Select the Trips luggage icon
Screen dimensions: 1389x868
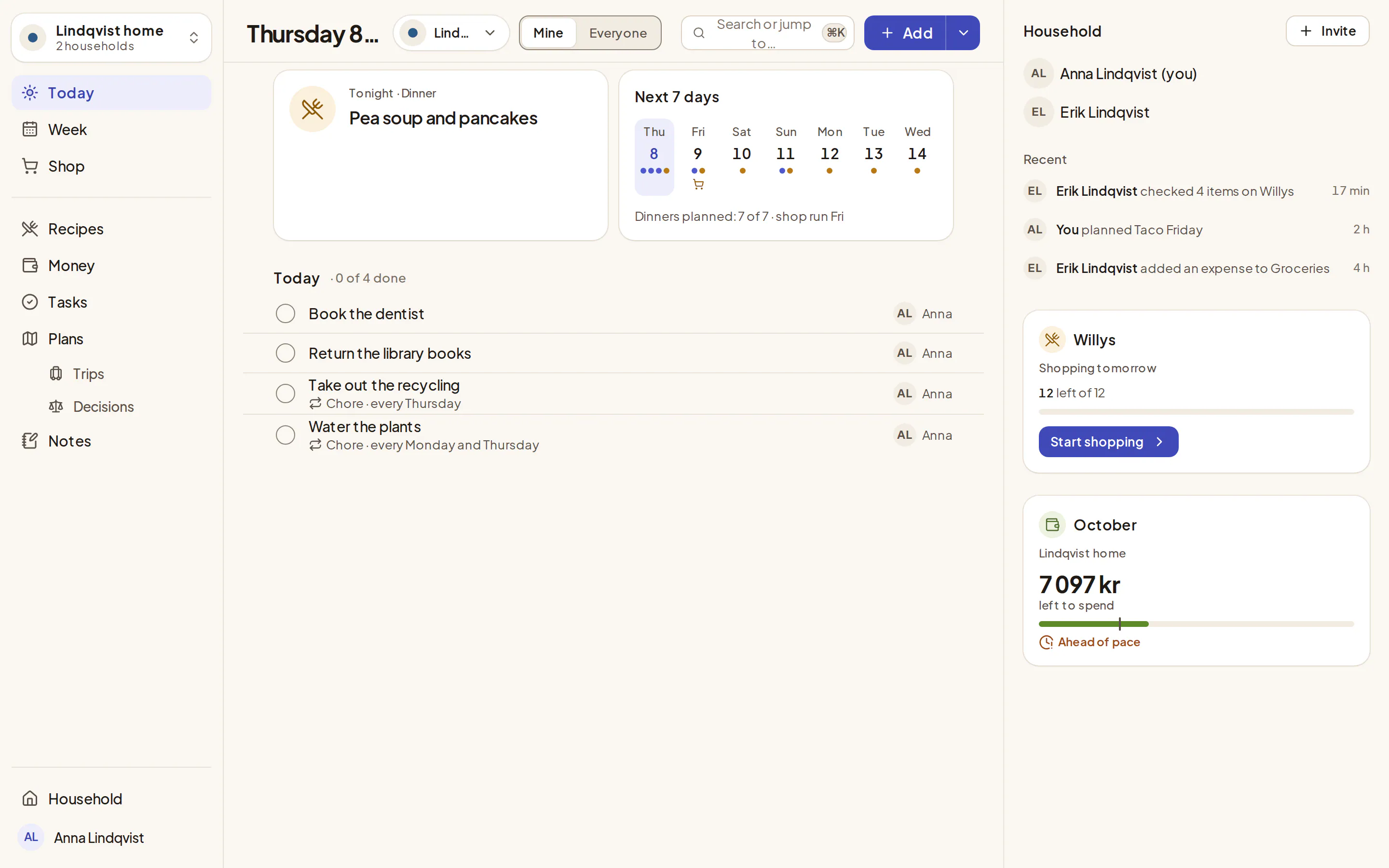pos(55,374)
